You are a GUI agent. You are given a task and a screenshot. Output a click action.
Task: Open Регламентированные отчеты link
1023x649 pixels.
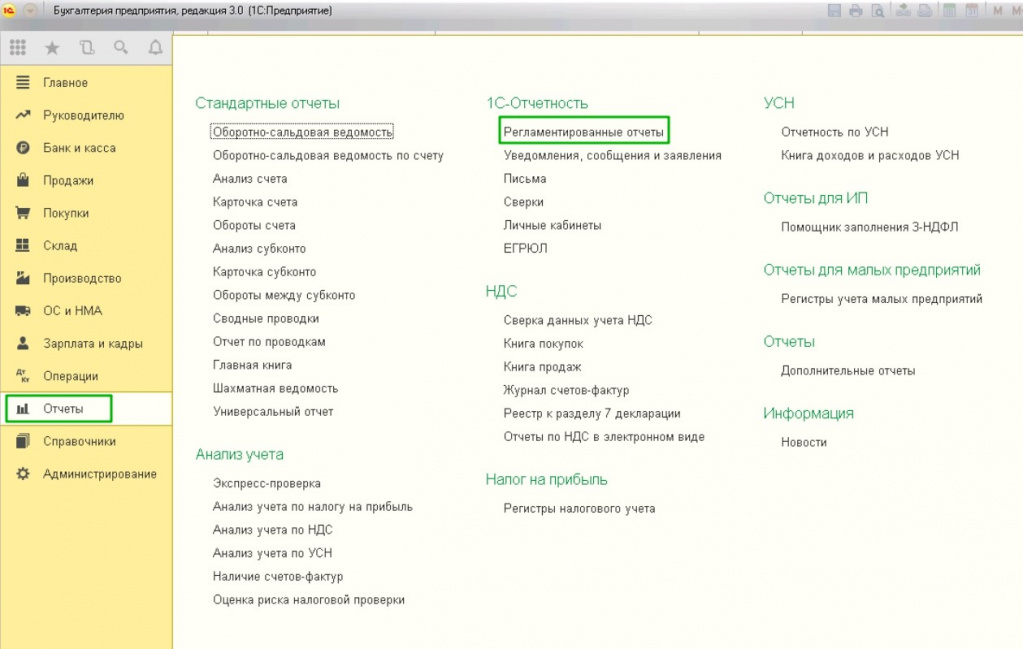[x=583, y=132]
